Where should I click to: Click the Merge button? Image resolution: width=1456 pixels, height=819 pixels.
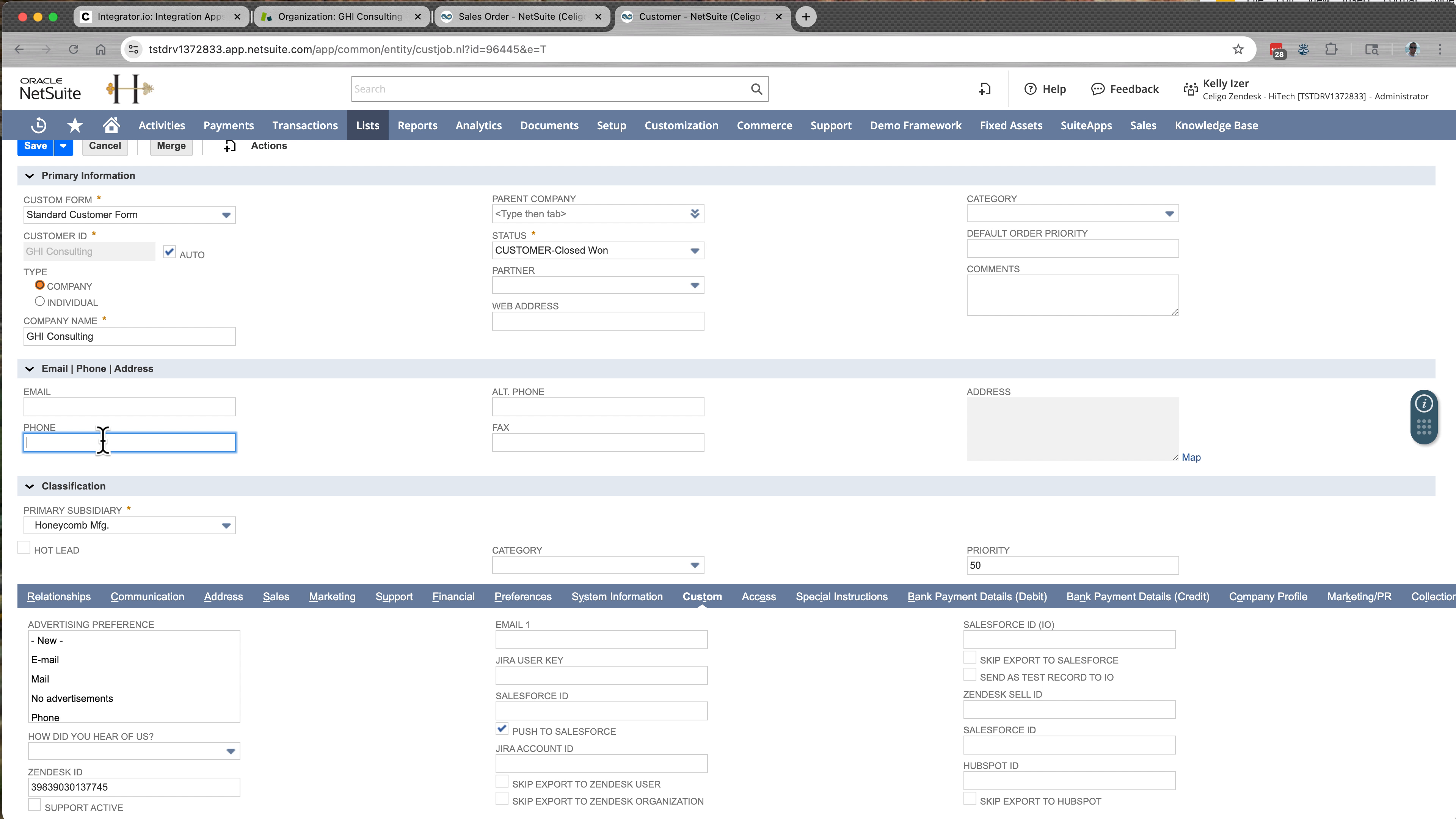(x=171, y=146)
